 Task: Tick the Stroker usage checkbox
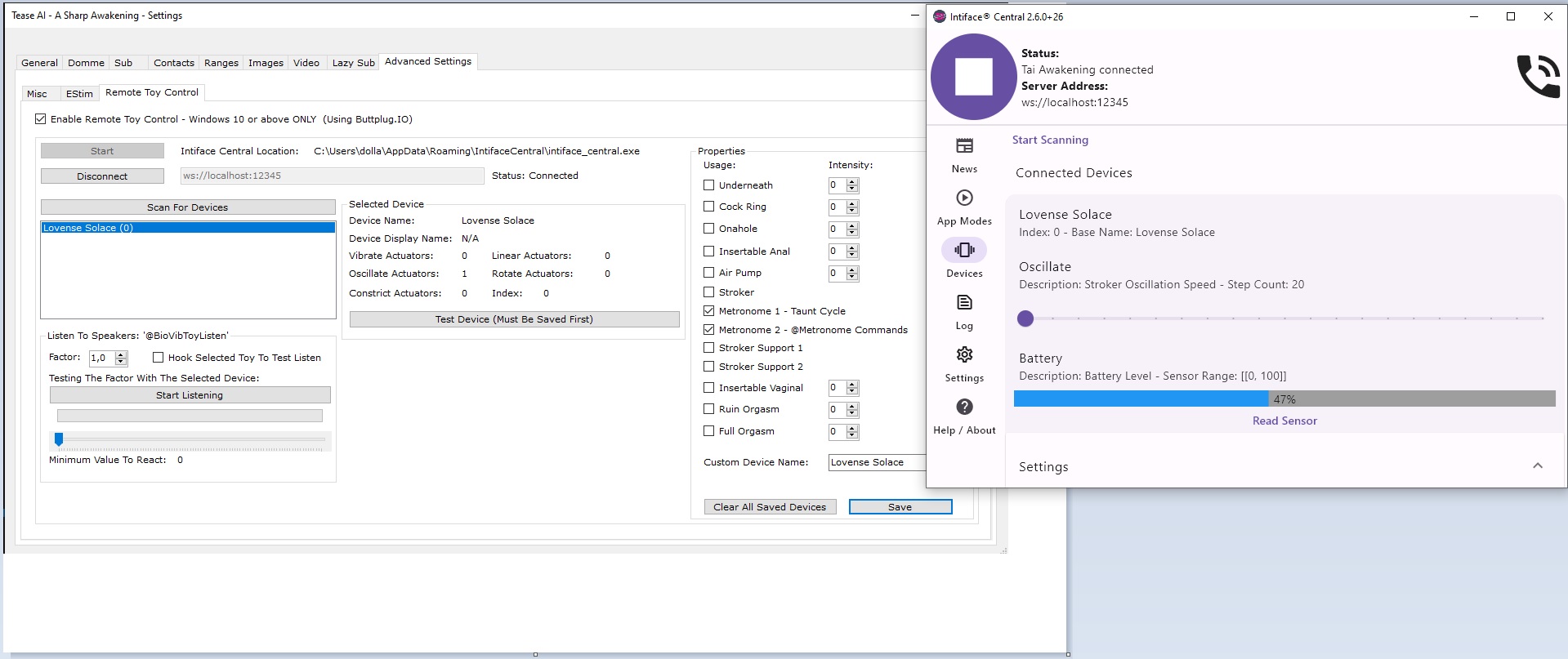709,292
